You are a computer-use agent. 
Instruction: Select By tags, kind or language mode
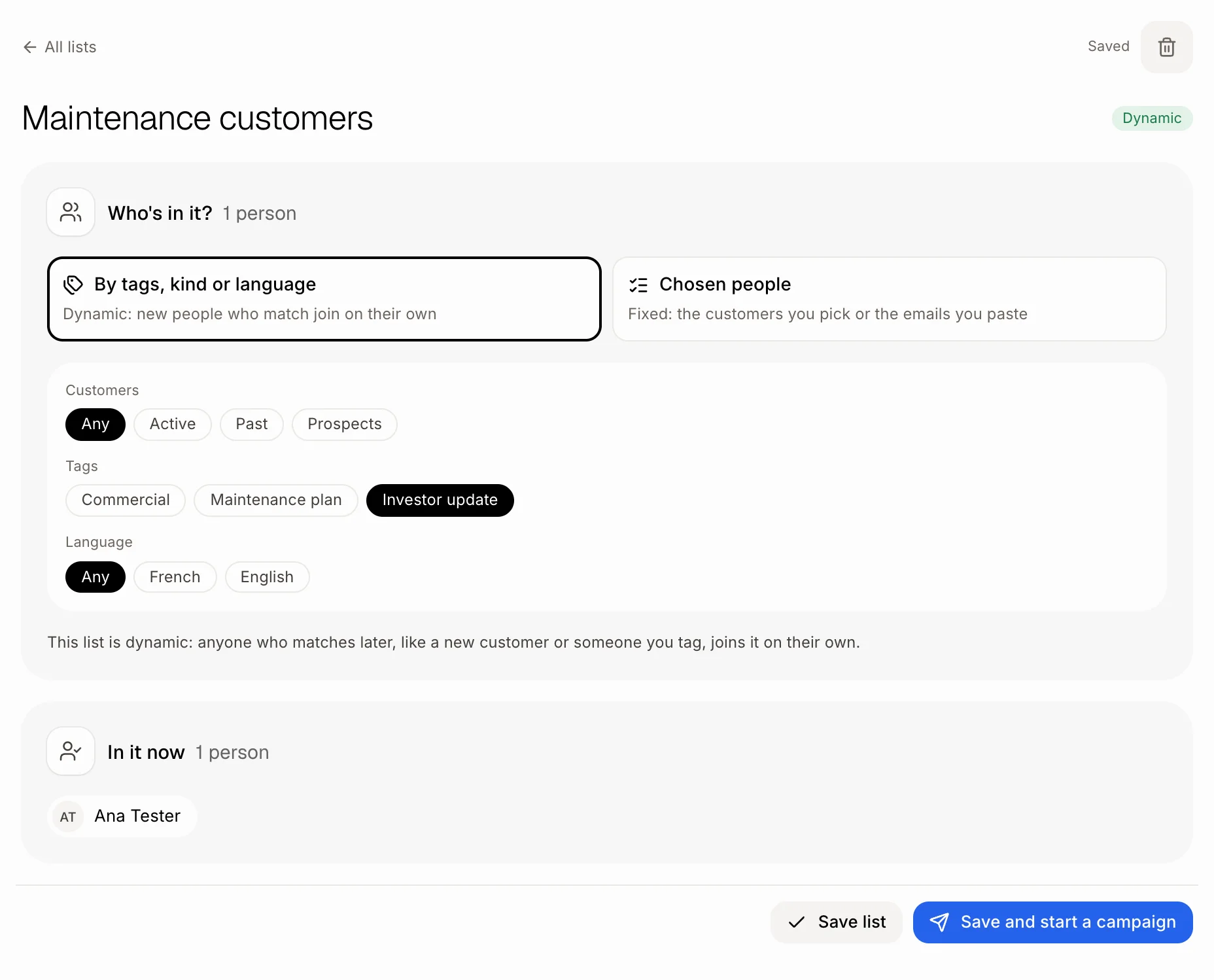pyautogui.click(x=324, y=299)
